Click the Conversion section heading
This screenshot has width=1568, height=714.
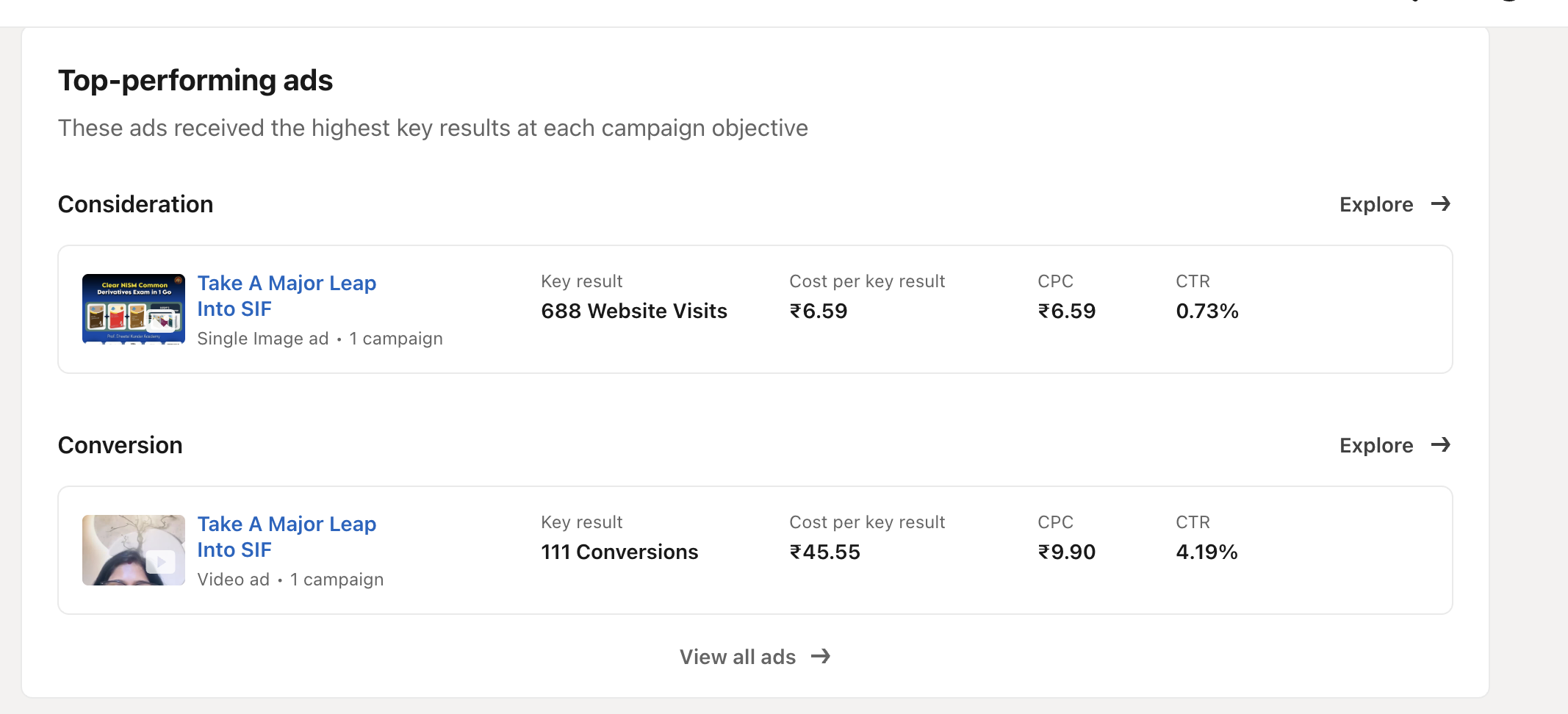point(121,445)
